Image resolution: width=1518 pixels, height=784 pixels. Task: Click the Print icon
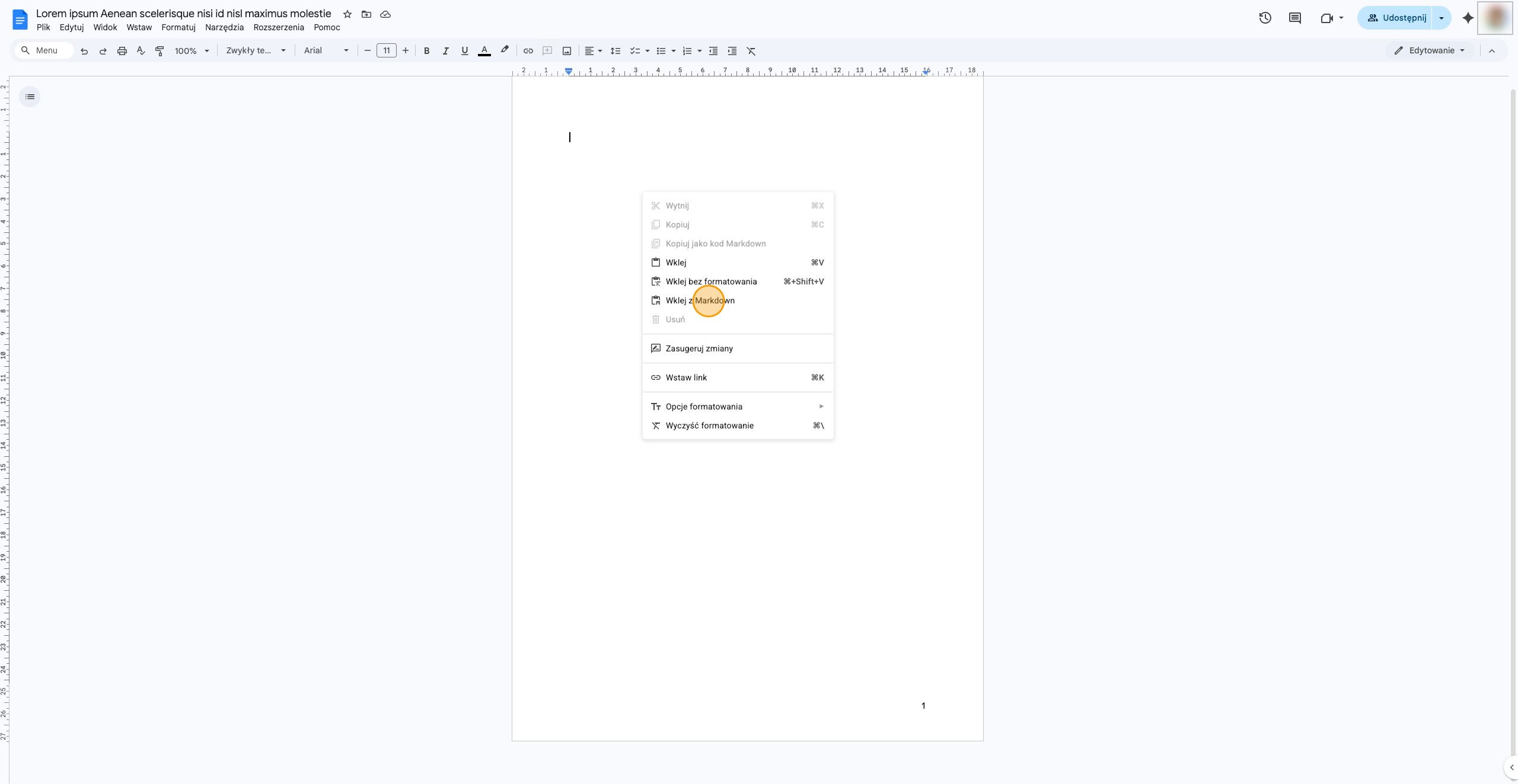[122, 51]
